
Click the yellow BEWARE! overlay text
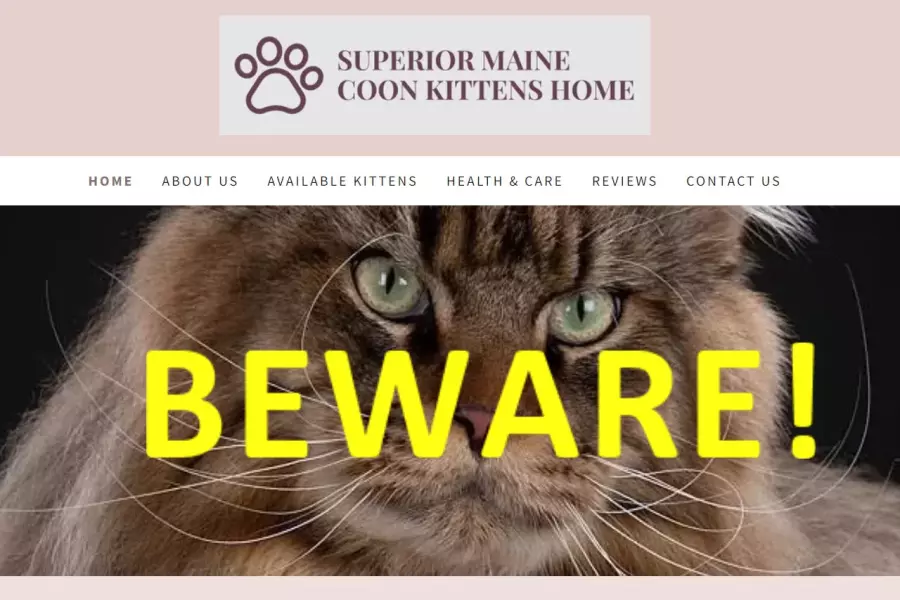coord(480,402)
